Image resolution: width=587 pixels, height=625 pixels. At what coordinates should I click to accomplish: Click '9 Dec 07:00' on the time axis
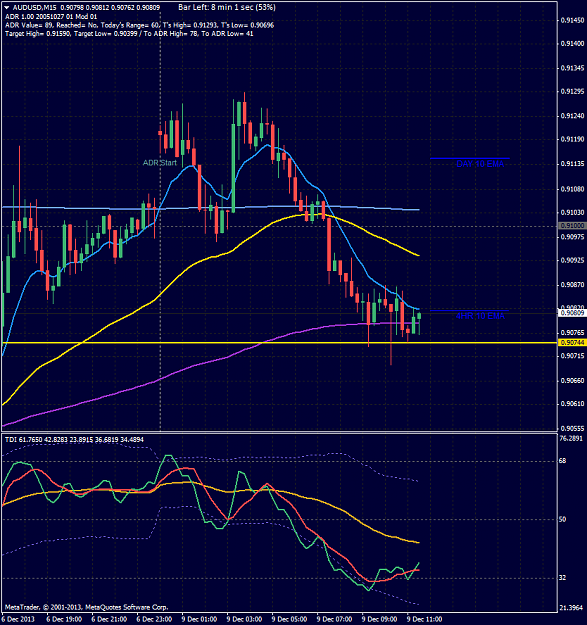tap(335, 619)
